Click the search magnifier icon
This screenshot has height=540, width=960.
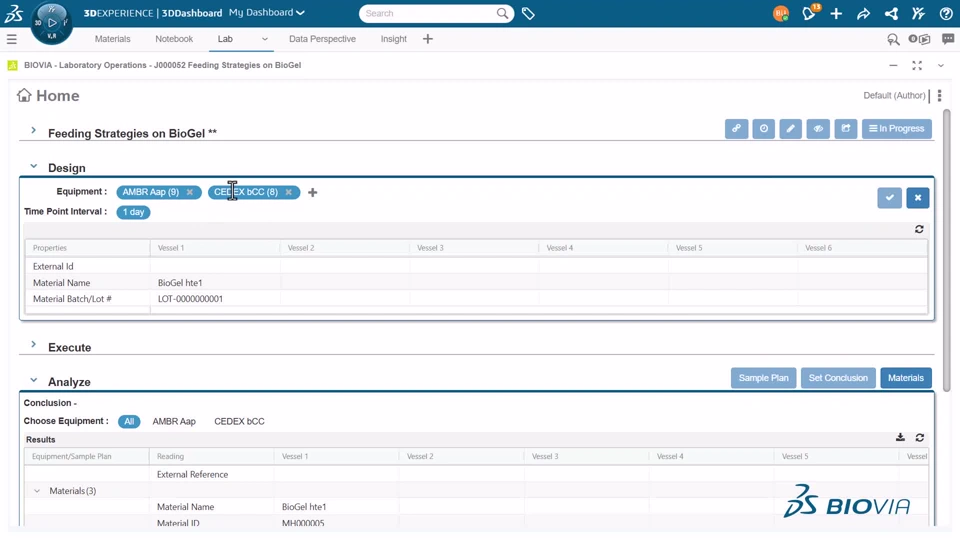[x=502, y=13]
